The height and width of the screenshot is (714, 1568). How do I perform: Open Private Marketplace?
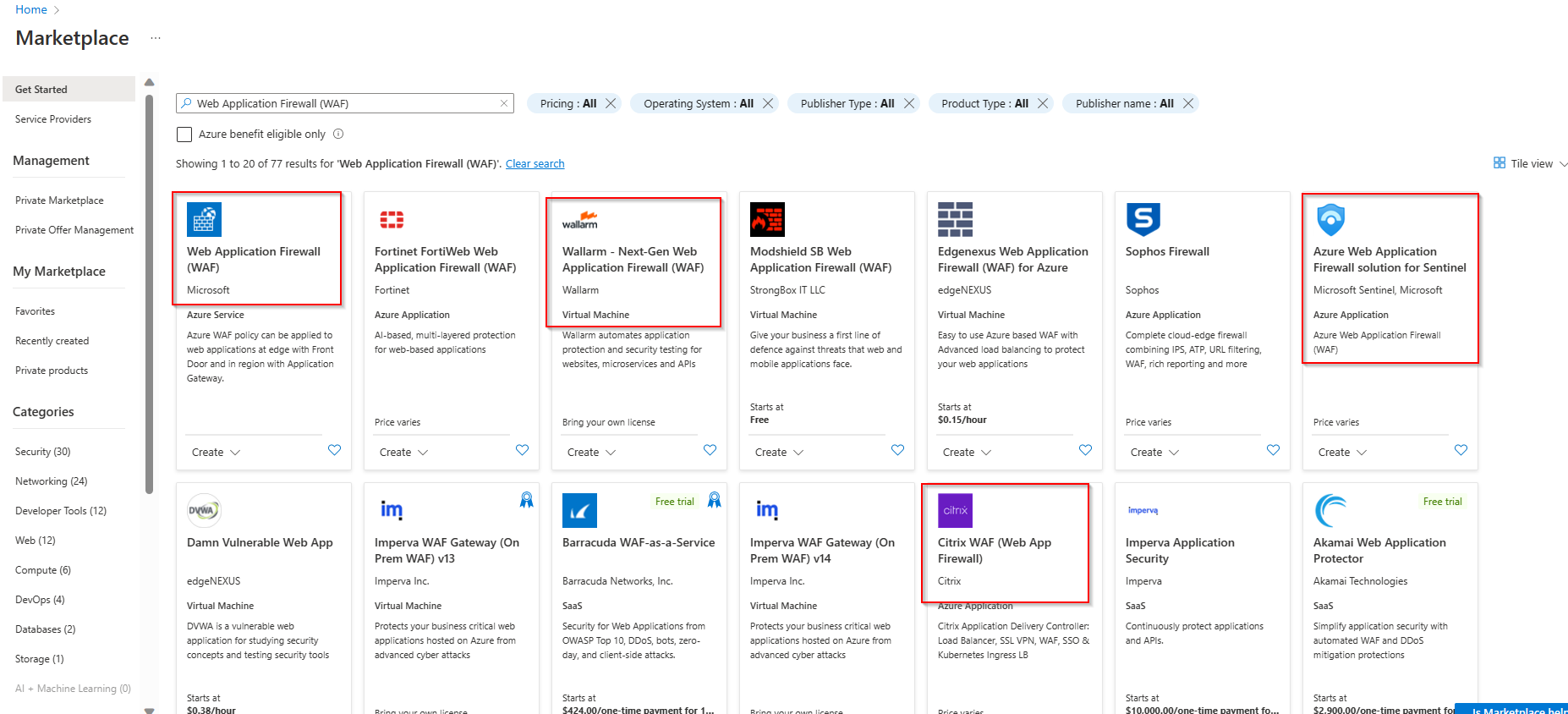(59, 200)
